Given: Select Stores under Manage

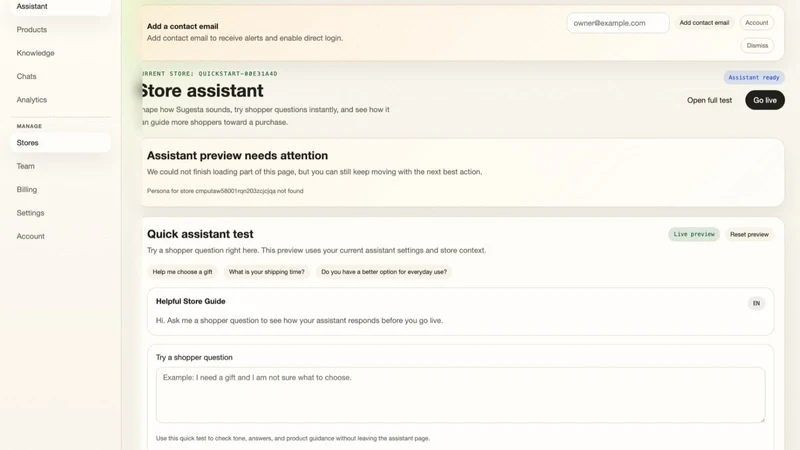Looking at the screenshot, I should (60, 143).
